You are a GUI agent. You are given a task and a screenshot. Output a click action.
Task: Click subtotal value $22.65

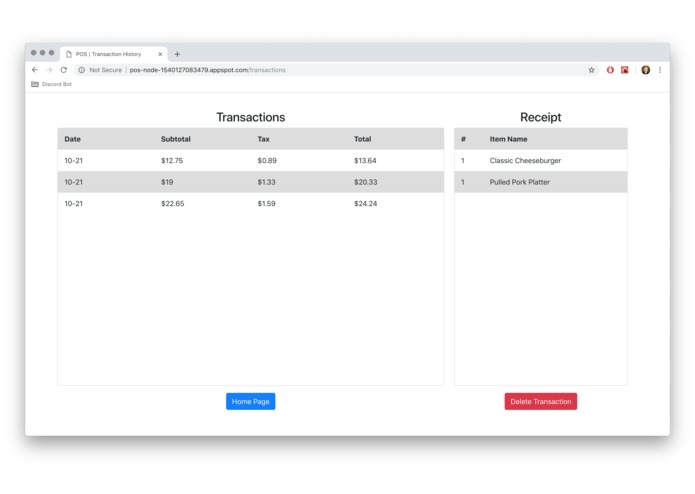point(172,204)
